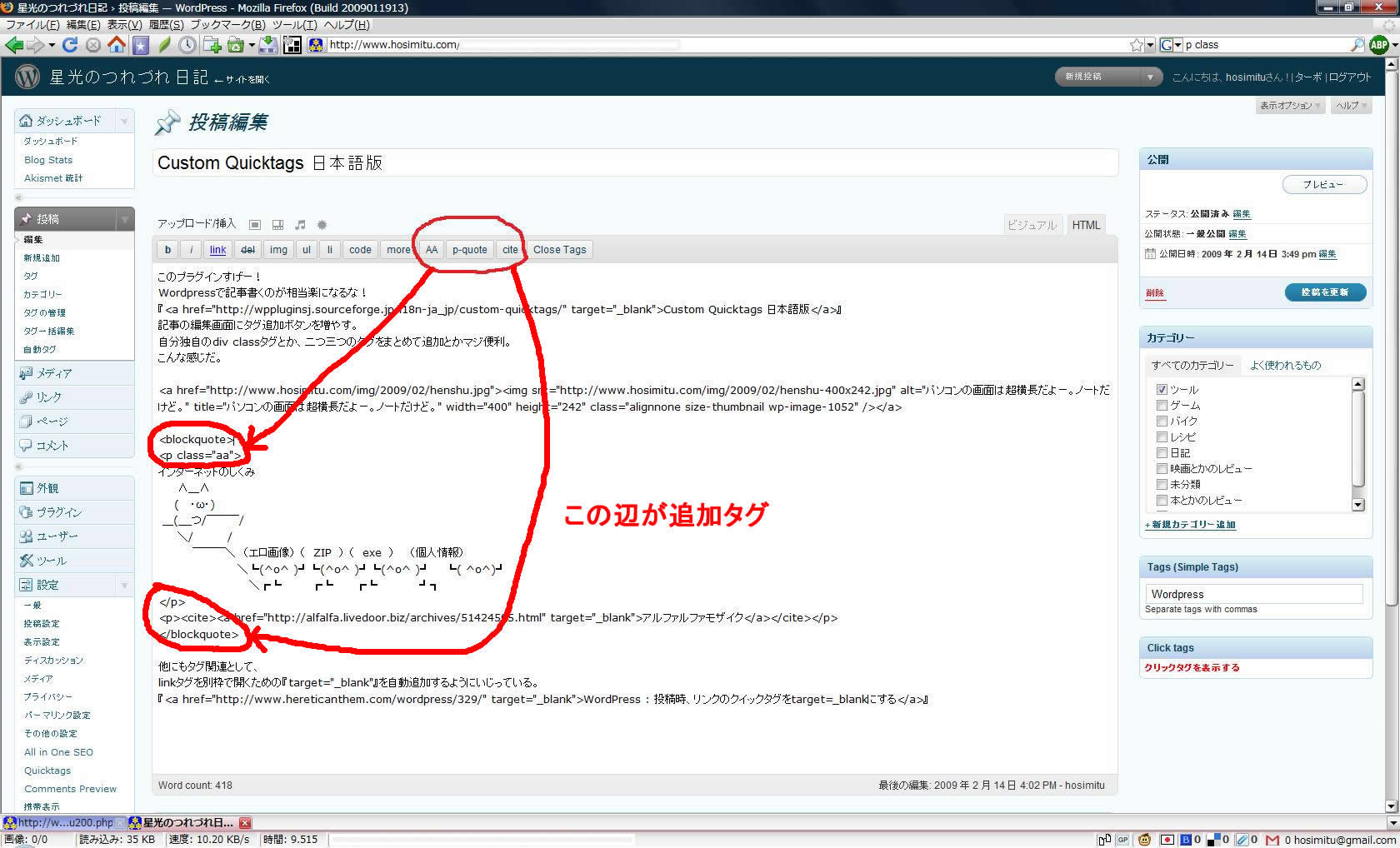Check the レシピ category checkbox
The image size is (1400, 848).
1162,437
